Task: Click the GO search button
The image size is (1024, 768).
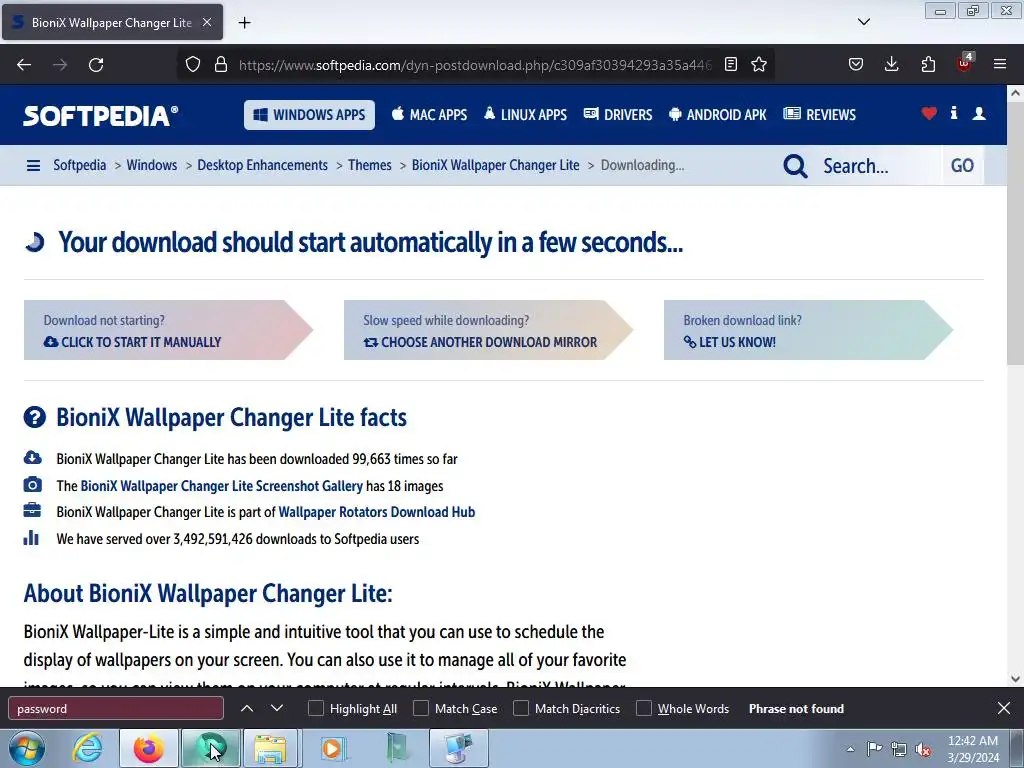Action: click(x=962, y=165)
